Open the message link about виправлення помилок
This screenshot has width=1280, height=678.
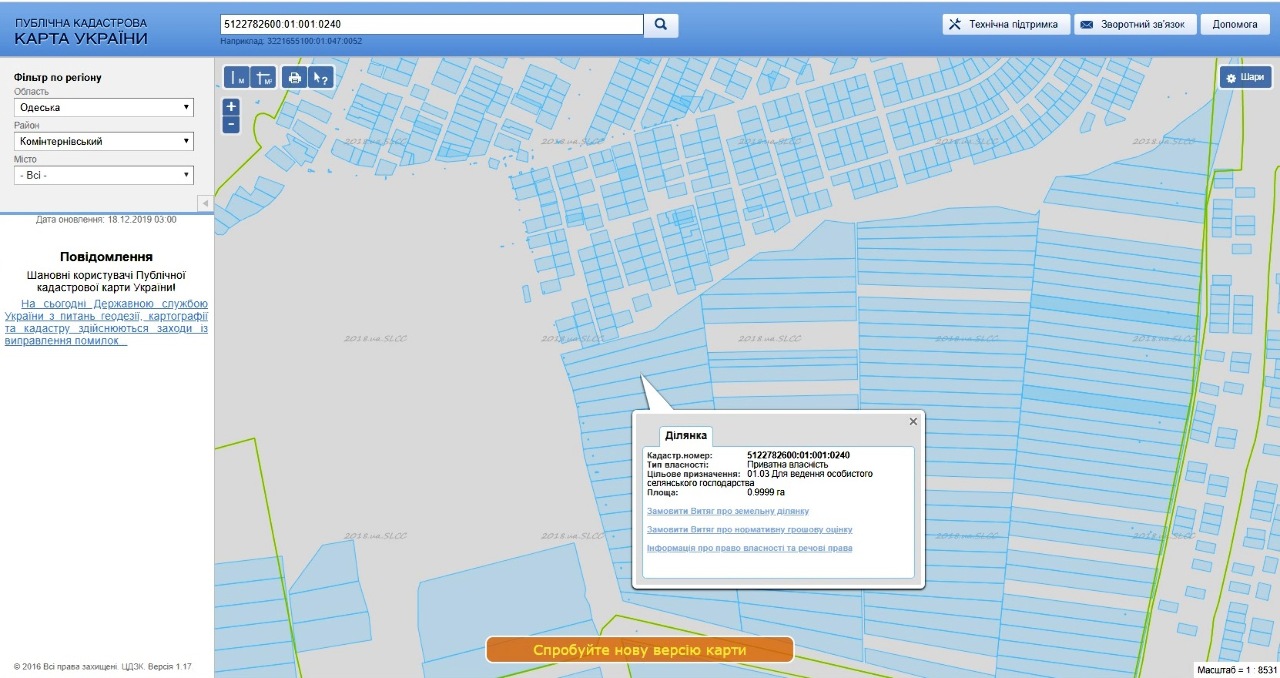(x=106, y=322)
